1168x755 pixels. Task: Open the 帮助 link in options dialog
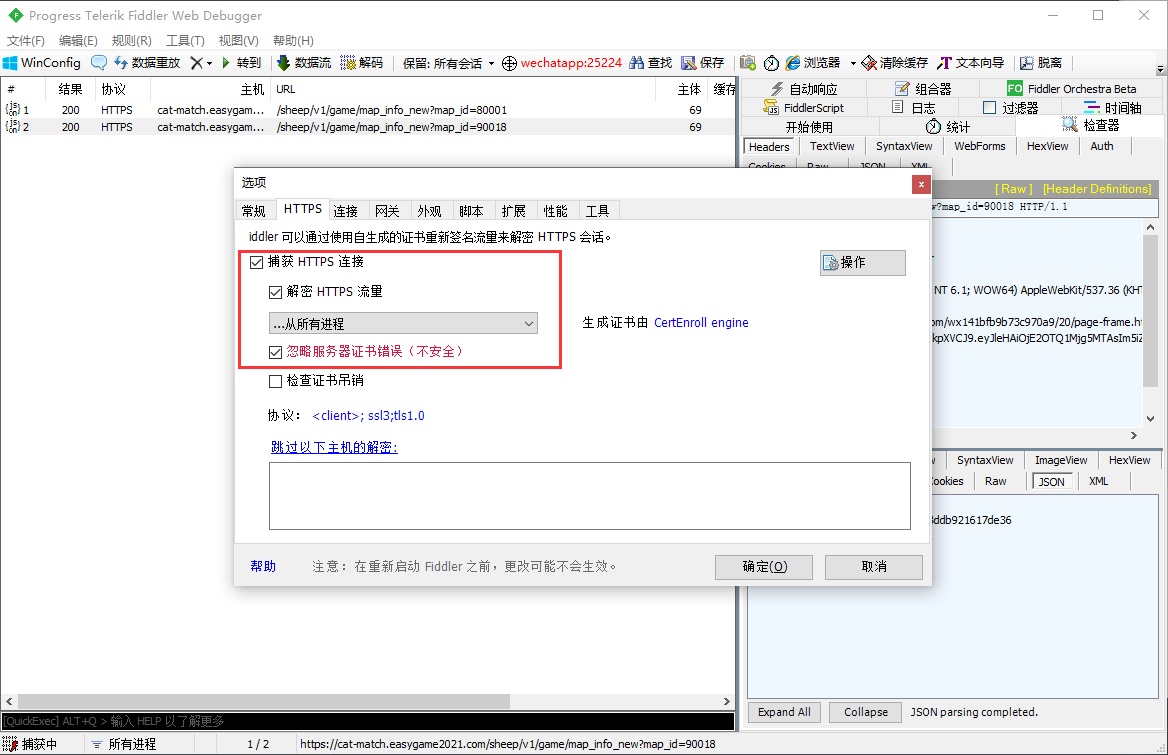(x=263, y=567)
